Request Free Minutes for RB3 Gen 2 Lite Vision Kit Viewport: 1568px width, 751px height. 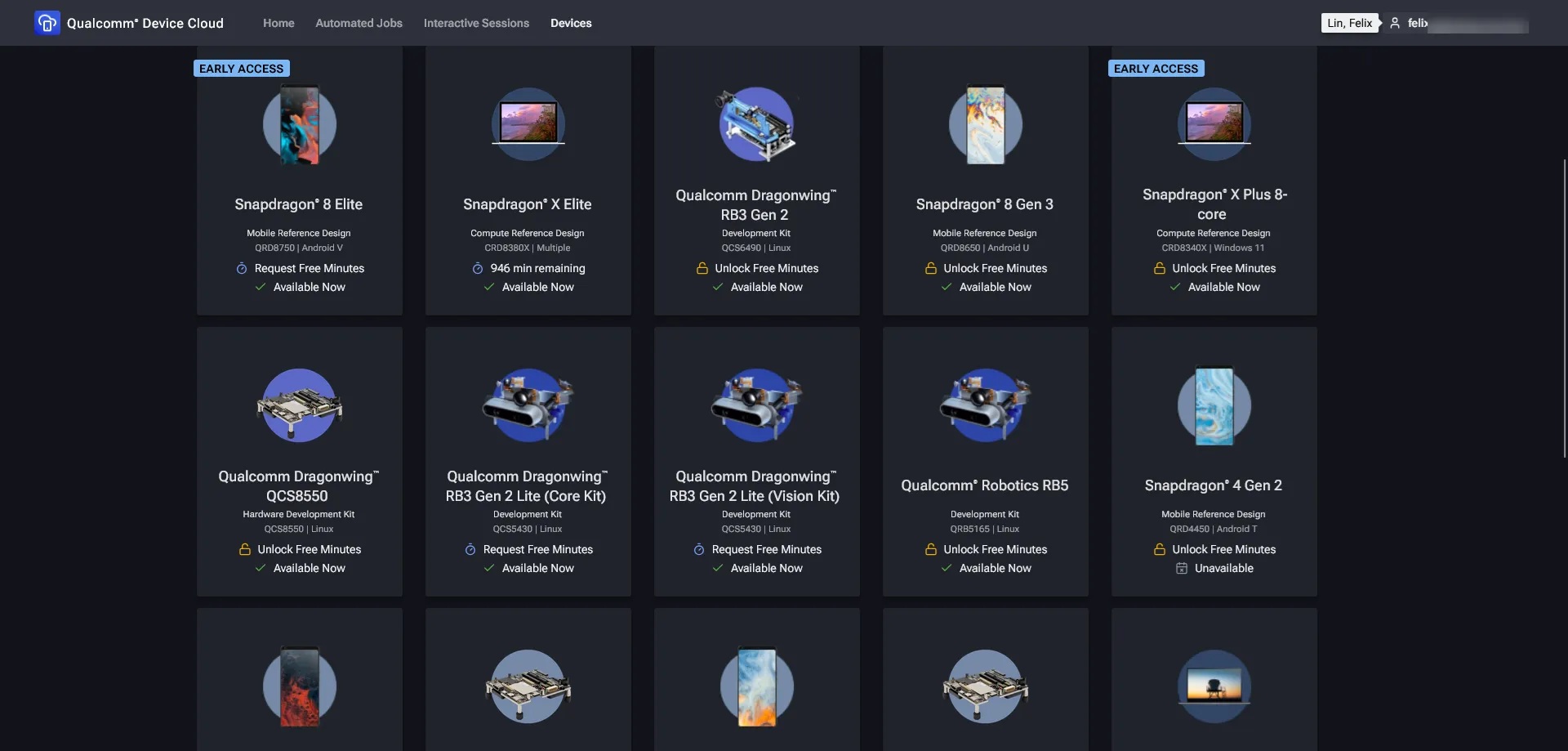pos(766,549)
